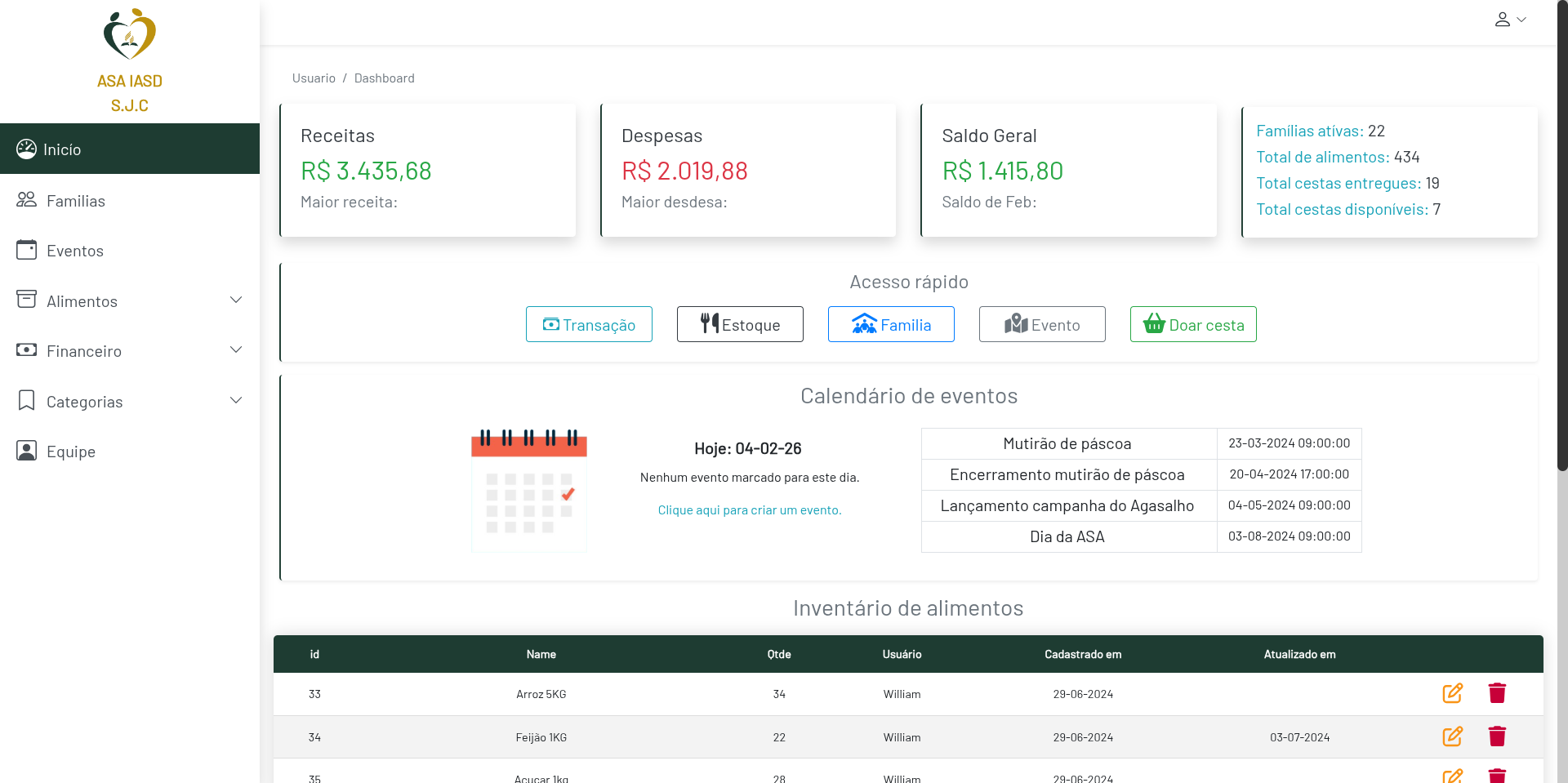This screenshot has width=1568, height=783.
Task: Go to Familias in the sidebar
Action: [x=75, y=201]
